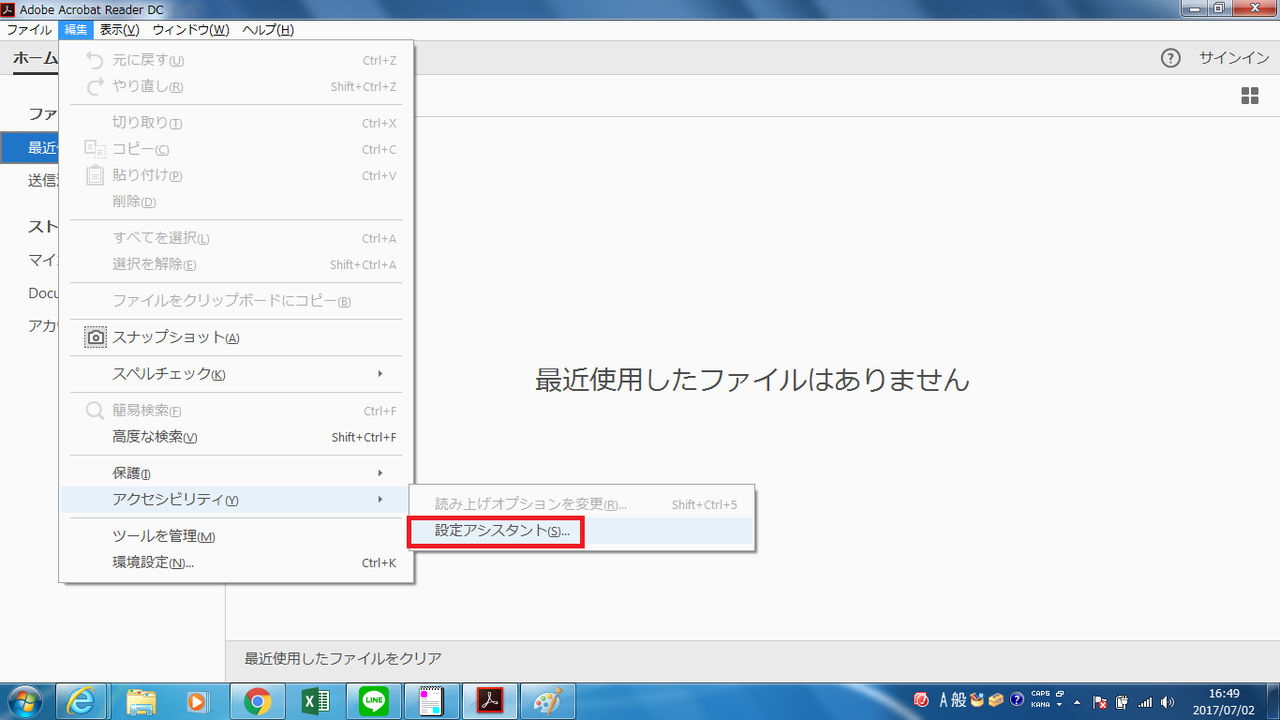Click the volume speaker icon in the tray

click(x=1167, y=701)
